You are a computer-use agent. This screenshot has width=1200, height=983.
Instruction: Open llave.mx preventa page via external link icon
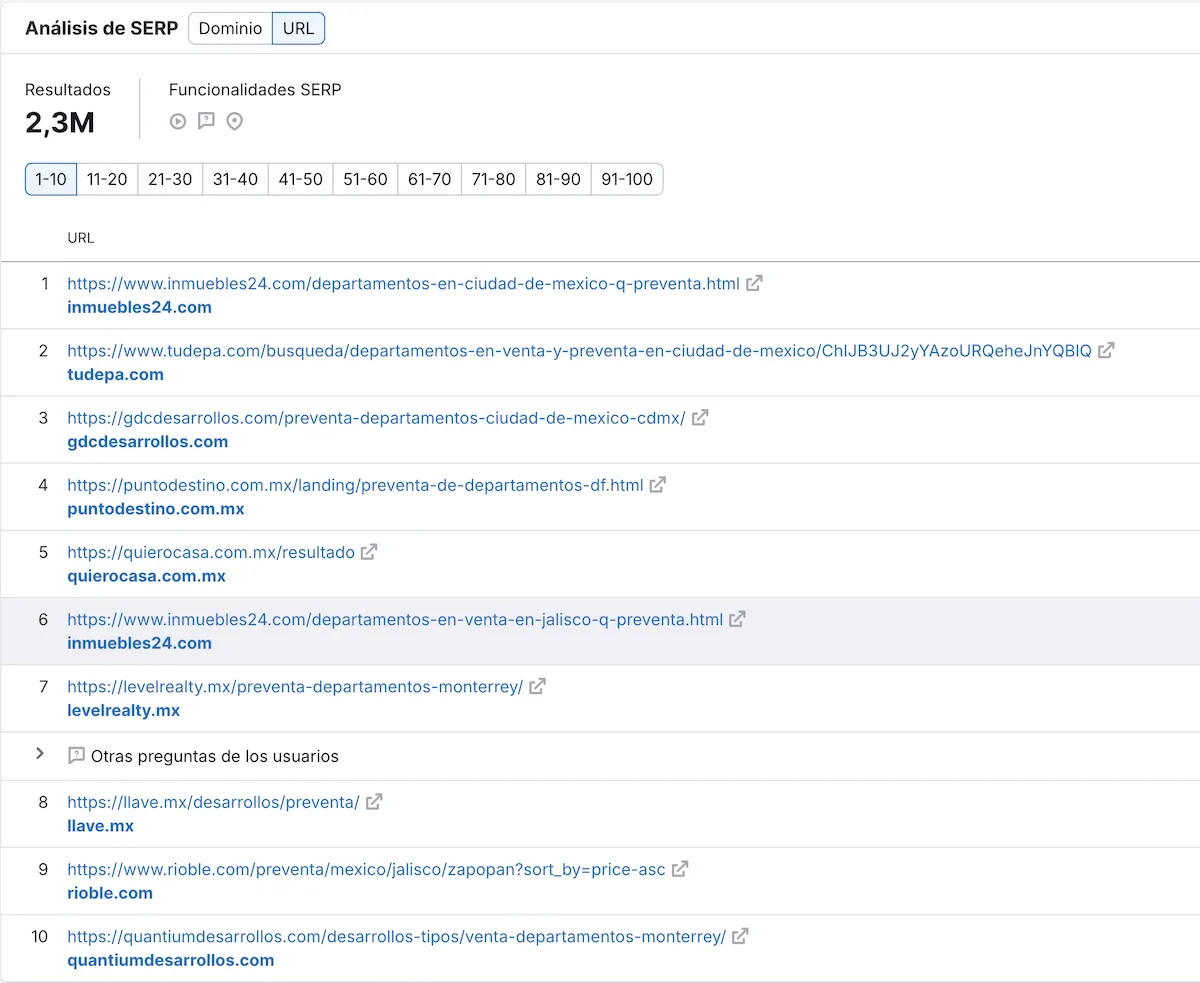tap(372, 801)
